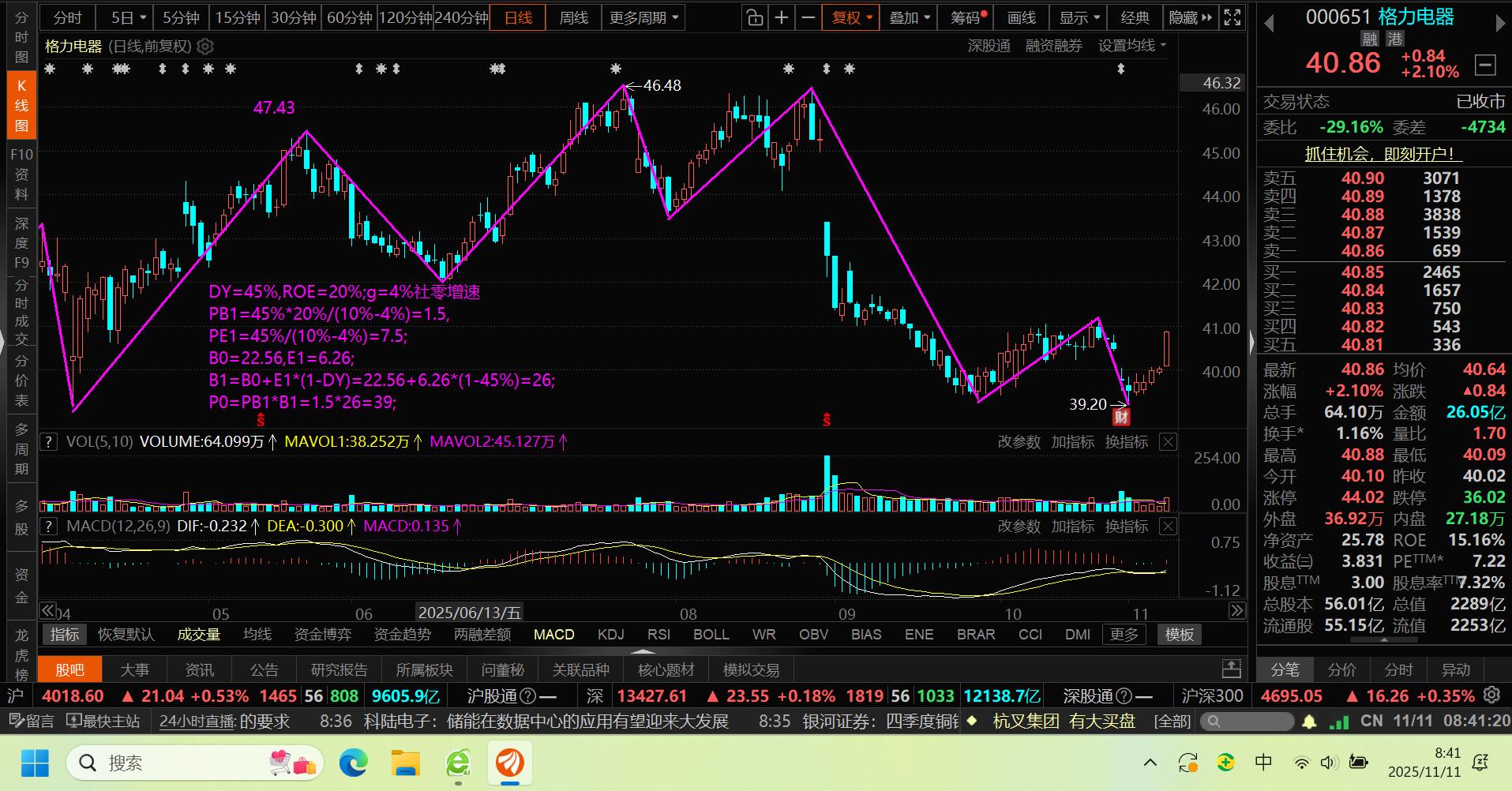Enable the BOLL indicator
The image size is (1512, 791).
tap(711, 634)
